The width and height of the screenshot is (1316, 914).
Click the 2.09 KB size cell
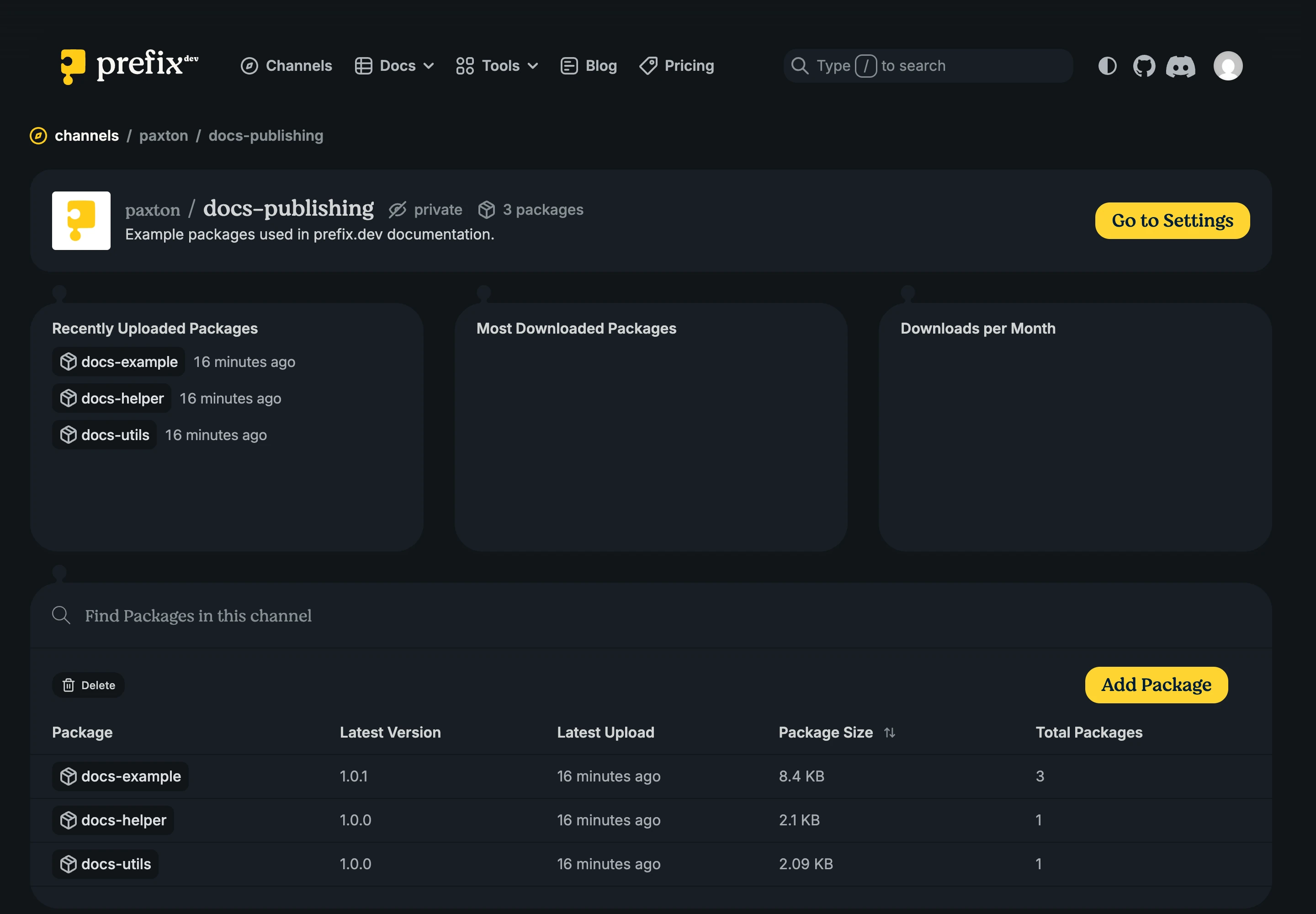pos(806,864)
